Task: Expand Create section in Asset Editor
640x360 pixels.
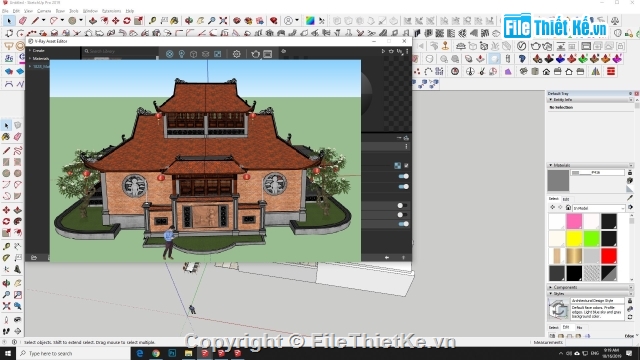Action: pos(30,51)
